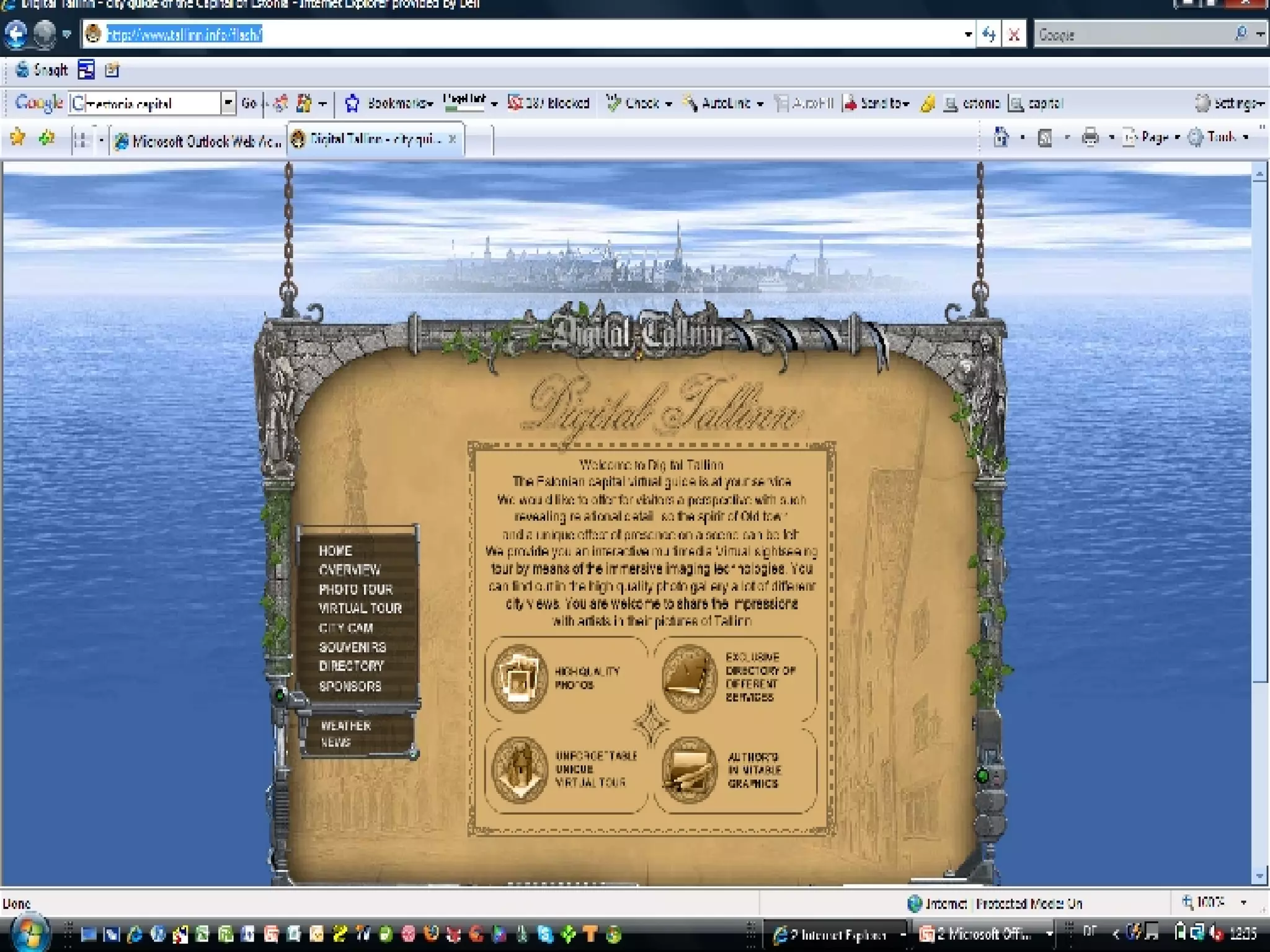Screen dimensions: 1270x952
Task: Click the Google toolbar Bookmarks star
Action: click(352, 103)
